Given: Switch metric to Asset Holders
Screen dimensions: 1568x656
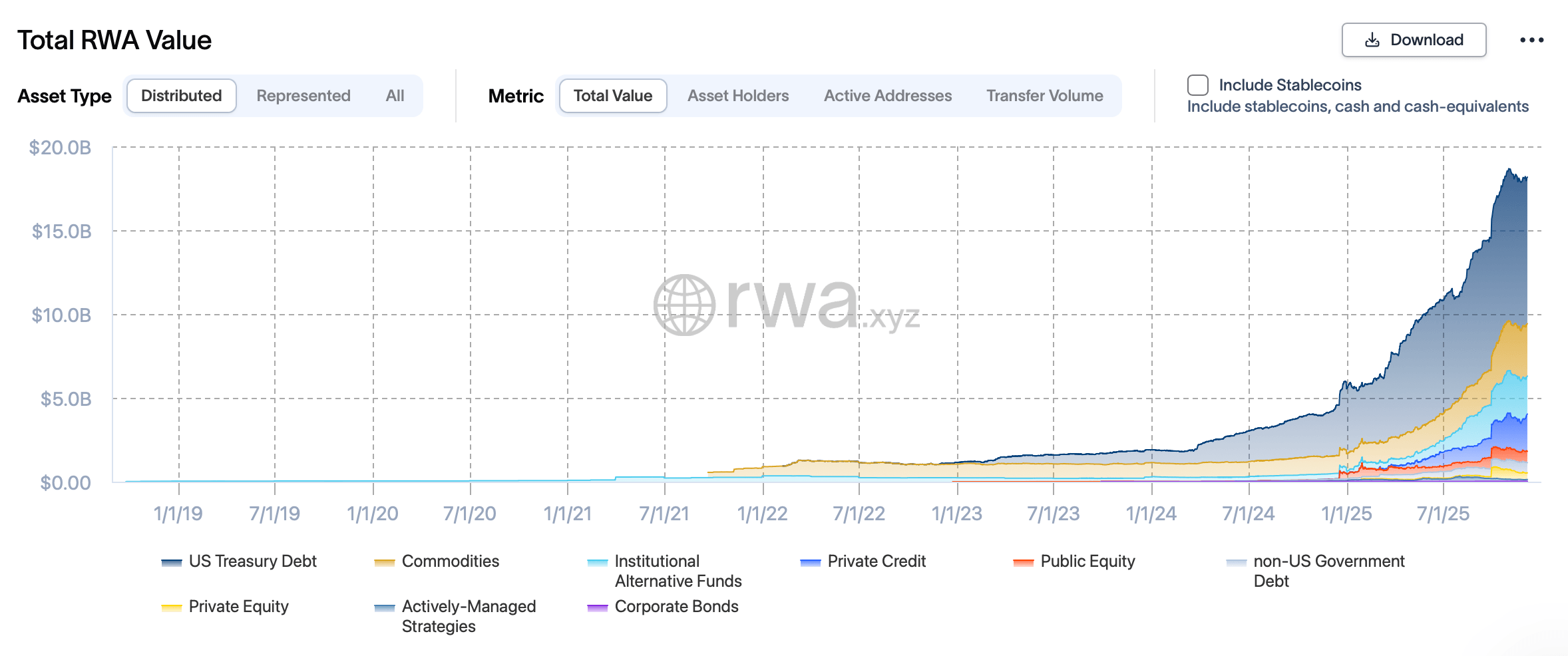Looking at the screenshot, I should [x=737, y=95].
